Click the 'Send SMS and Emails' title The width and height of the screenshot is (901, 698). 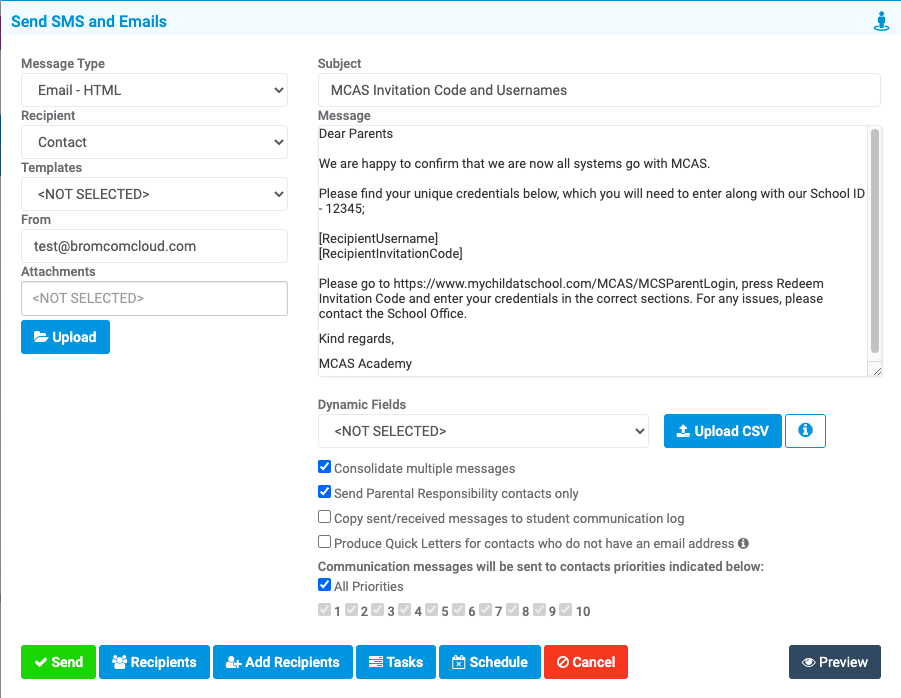coord(89,22)
